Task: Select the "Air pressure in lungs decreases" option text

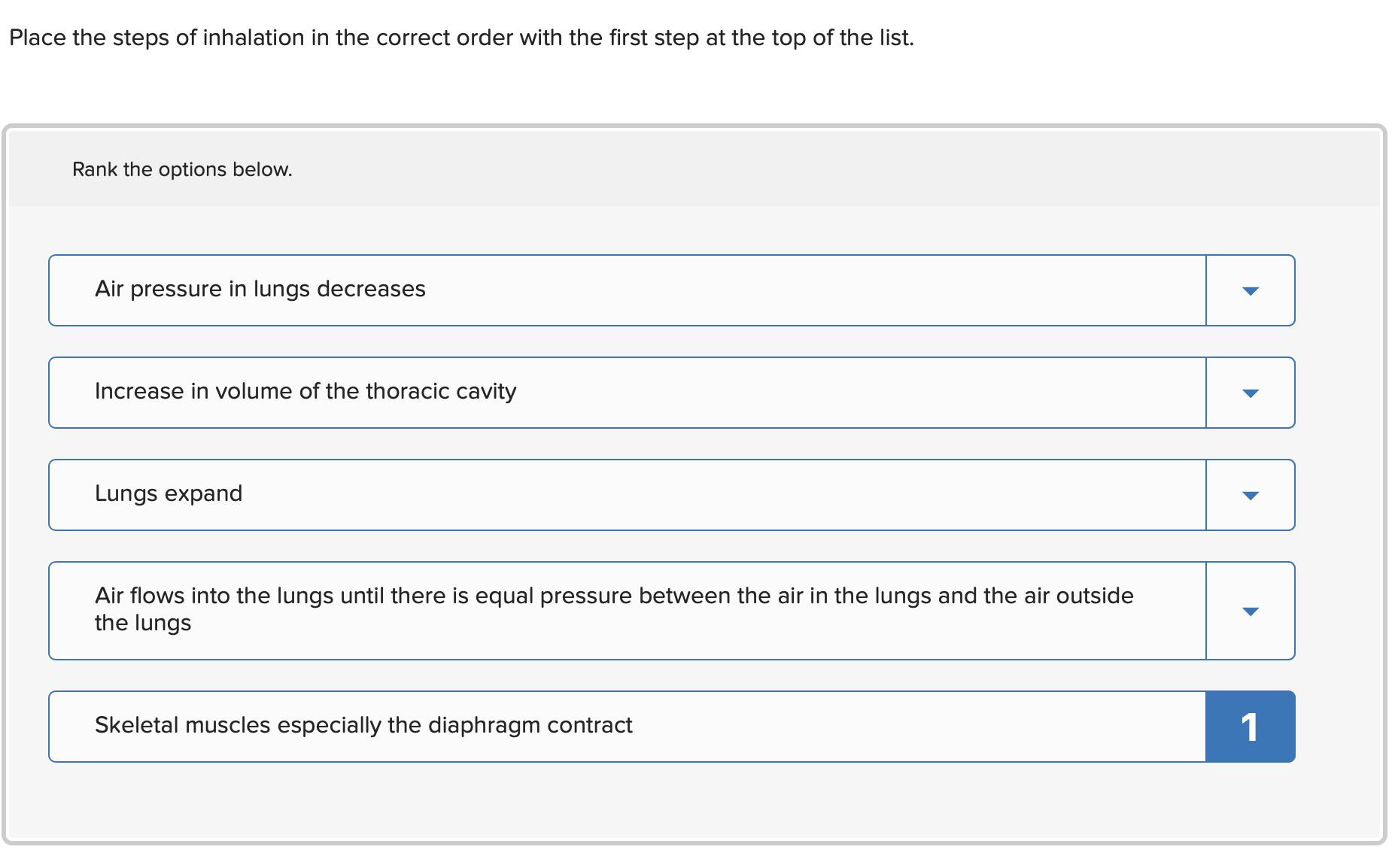Action: click(260, 290)
